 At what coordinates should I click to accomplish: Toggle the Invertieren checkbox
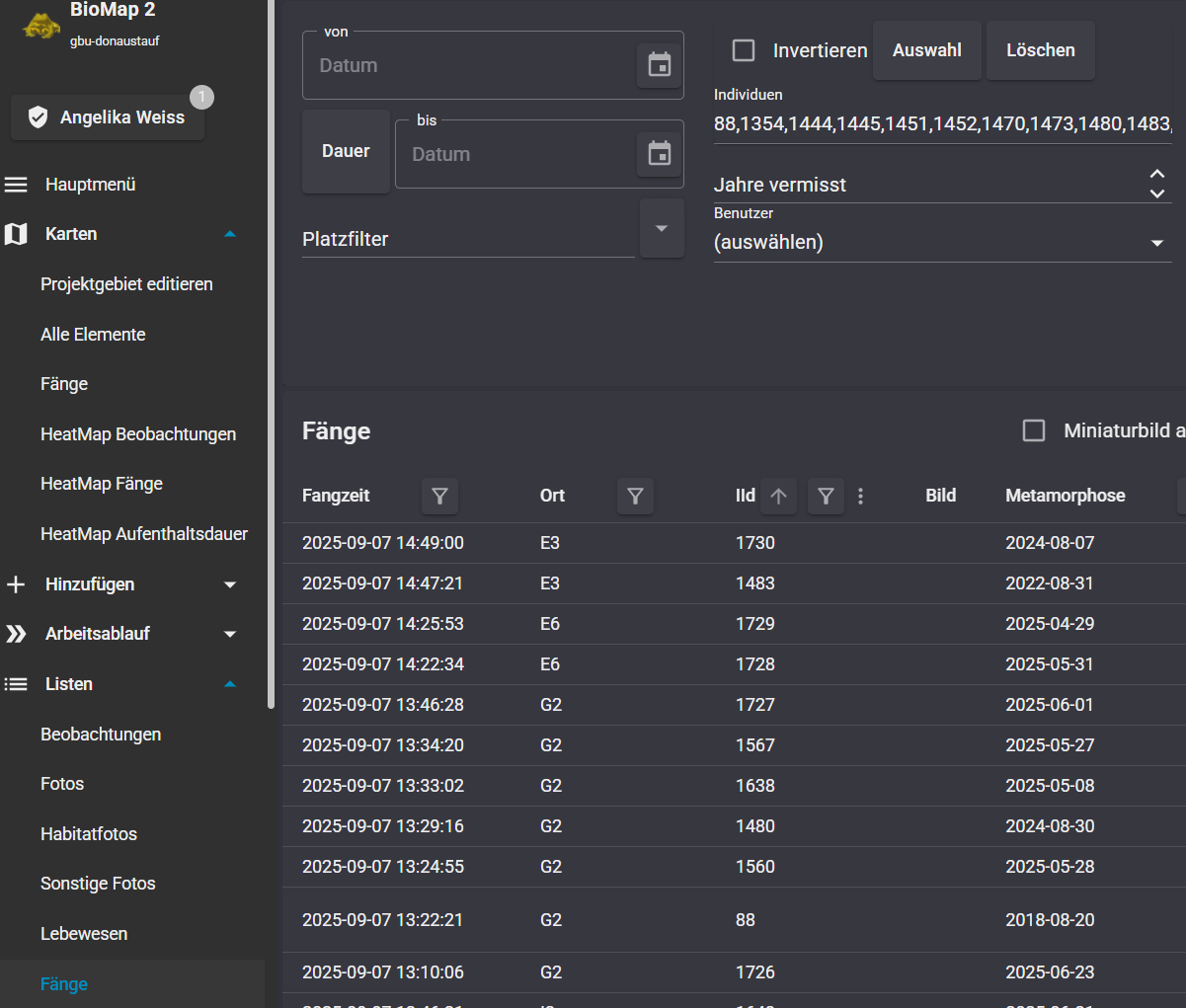744,50
